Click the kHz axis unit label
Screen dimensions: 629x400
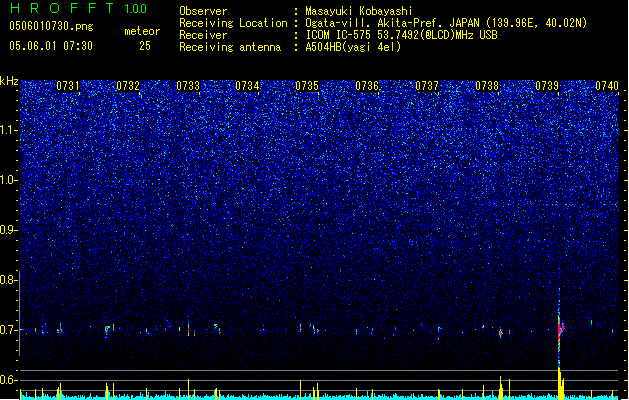coord(9,81)
